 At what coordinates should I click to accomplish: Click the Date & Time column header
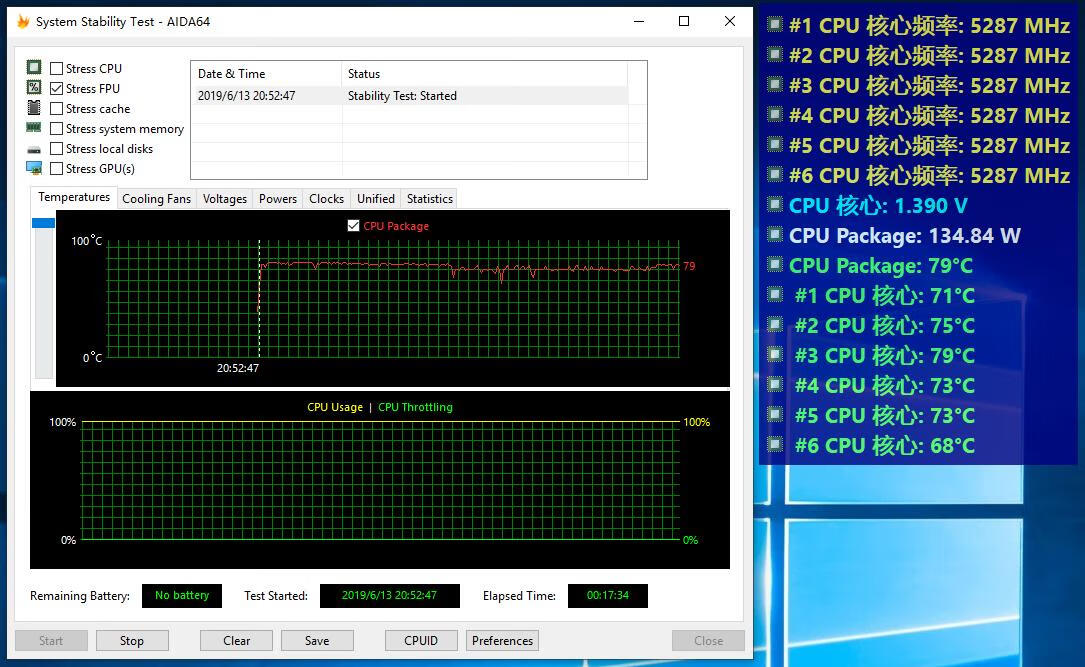[x=266, y=73]
